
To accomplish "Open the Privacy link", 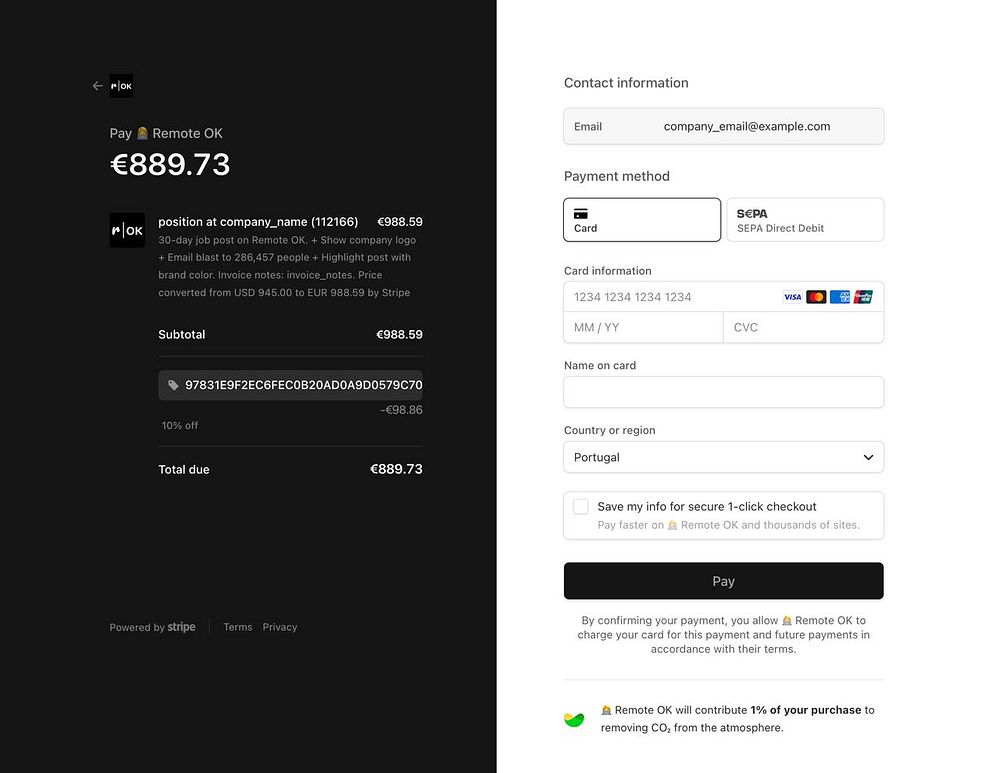I will coord(280,627).
